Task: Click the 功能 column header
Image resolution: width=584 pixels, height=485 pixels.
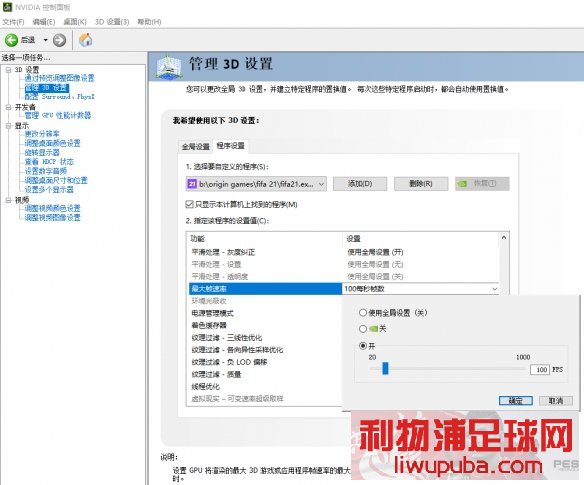Action: 264,238
